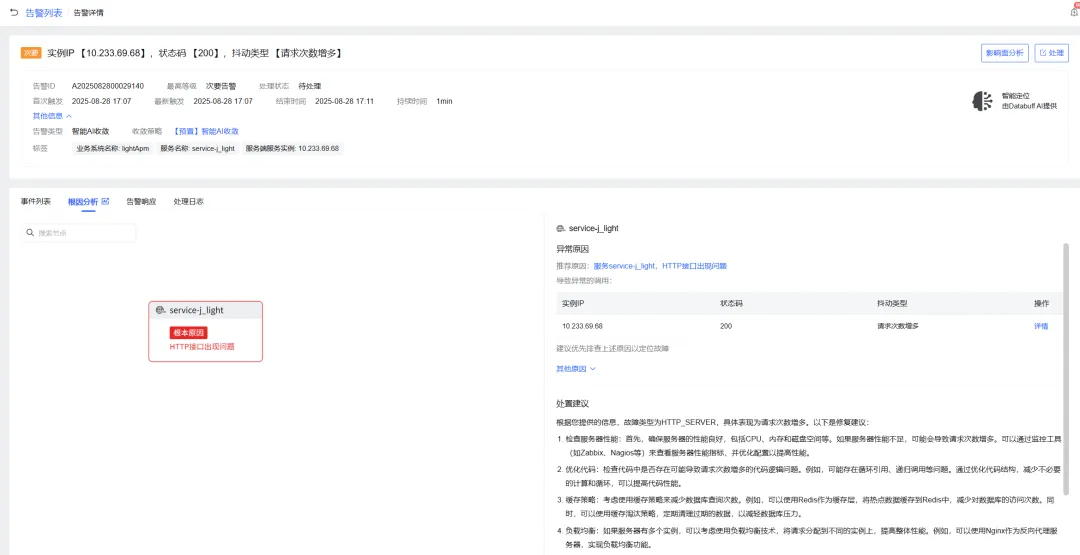Click the Databuff AI brain icon

pos(982,101)
